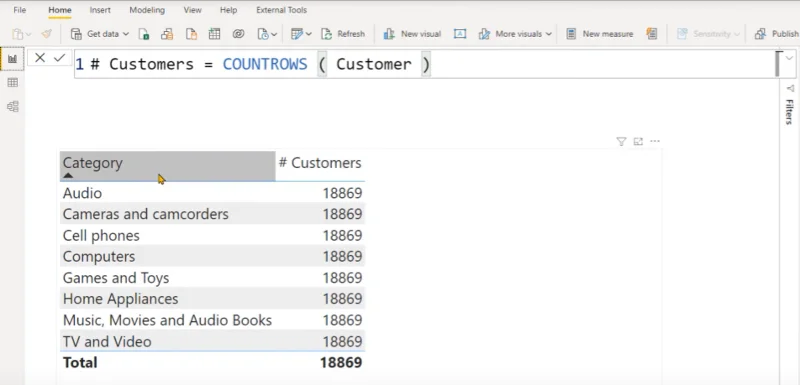Open the Paste clipboard icon
800x385 pixels.
click(x=18, y=34)
